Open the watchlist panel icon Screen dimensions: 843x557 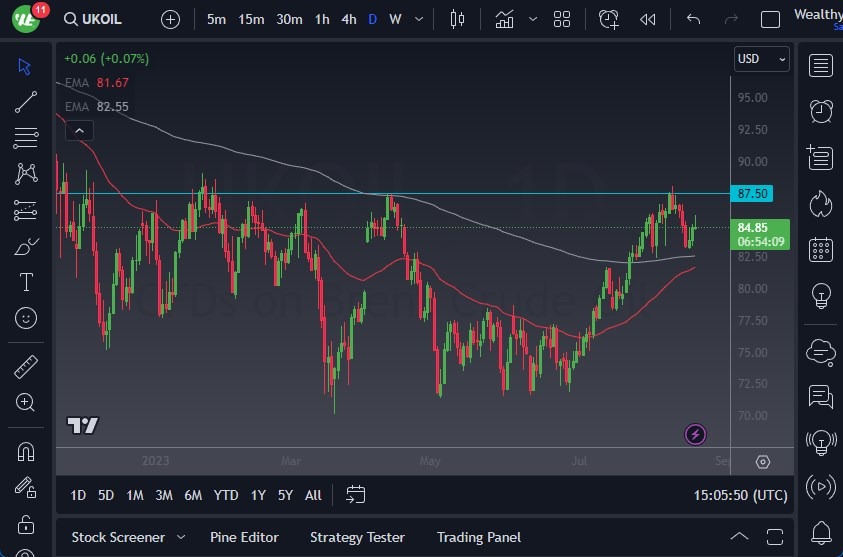pyautogui.click(x=821, y=66)
